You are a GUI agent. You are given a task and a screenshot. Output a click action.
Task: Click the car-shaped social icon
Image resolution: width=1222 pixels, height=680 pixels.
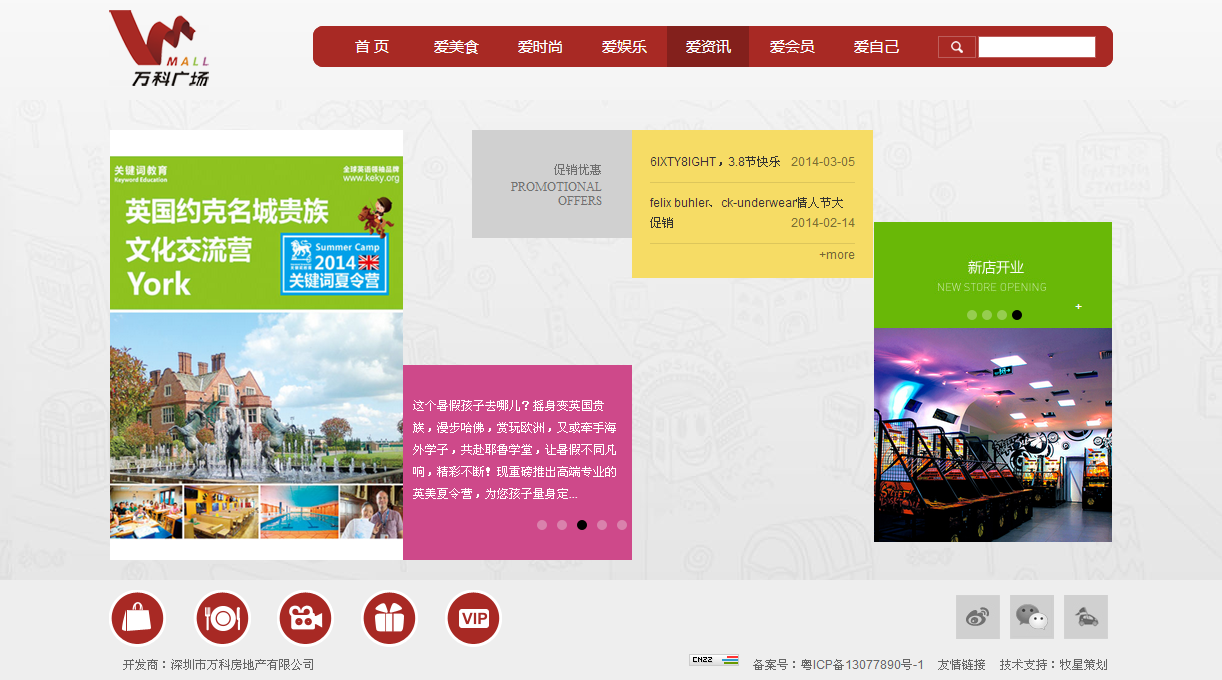tap(1086, 617)
